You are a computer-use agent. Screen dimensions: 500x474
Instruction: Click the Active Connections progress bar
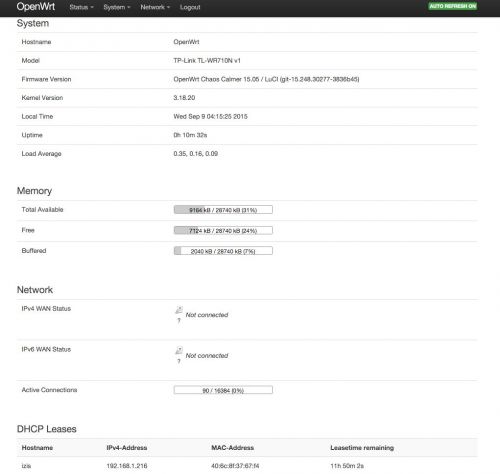coord(223,390)
